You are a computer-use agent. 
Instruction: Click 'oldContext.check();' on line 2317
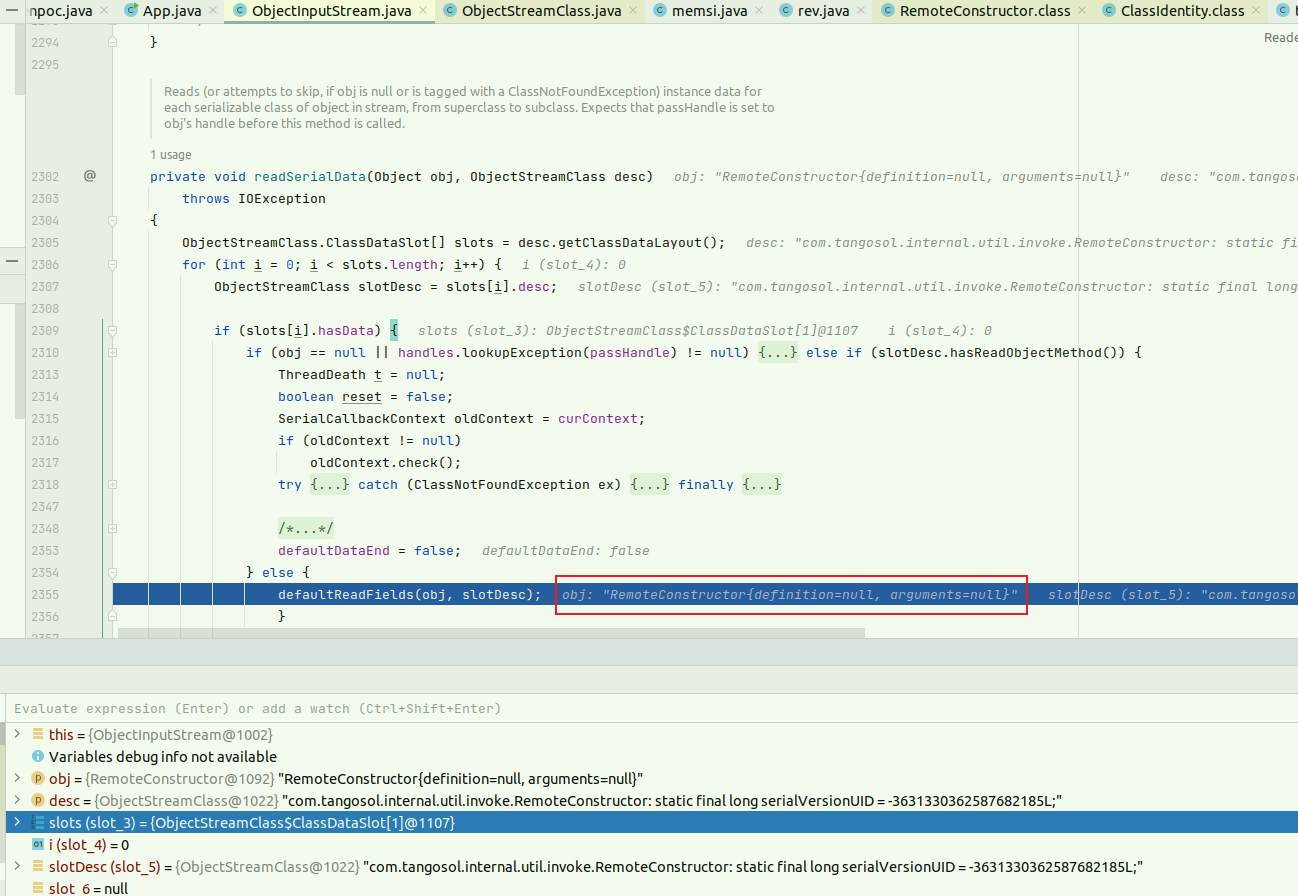coord(386,462)
